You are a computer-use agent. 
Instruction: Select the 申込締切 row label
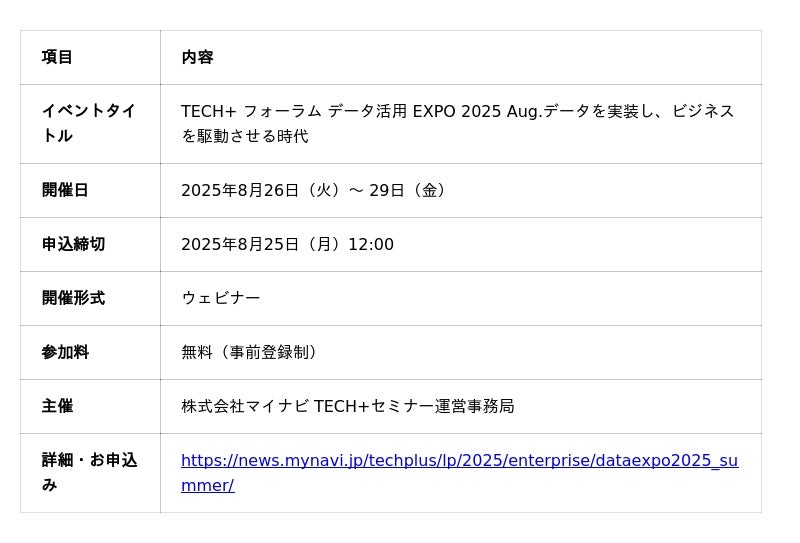coord(73,244)
